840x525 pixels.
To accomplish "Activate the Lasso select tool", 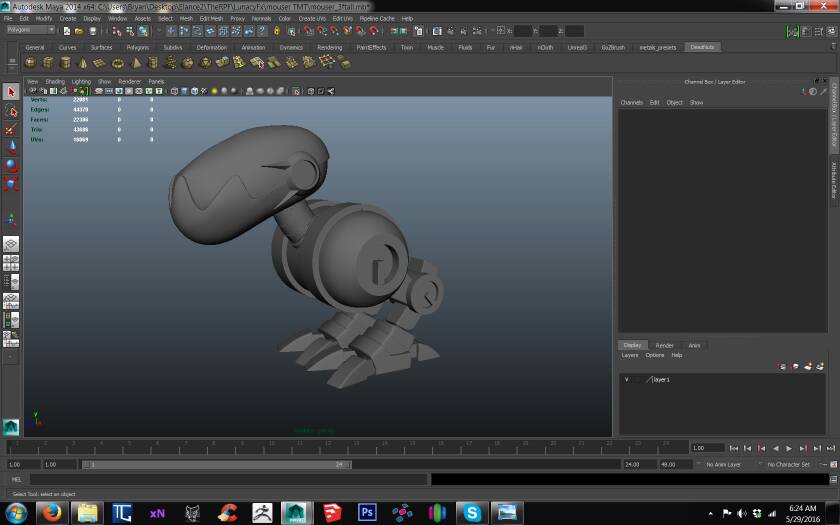I will click(x=11, y=111).
